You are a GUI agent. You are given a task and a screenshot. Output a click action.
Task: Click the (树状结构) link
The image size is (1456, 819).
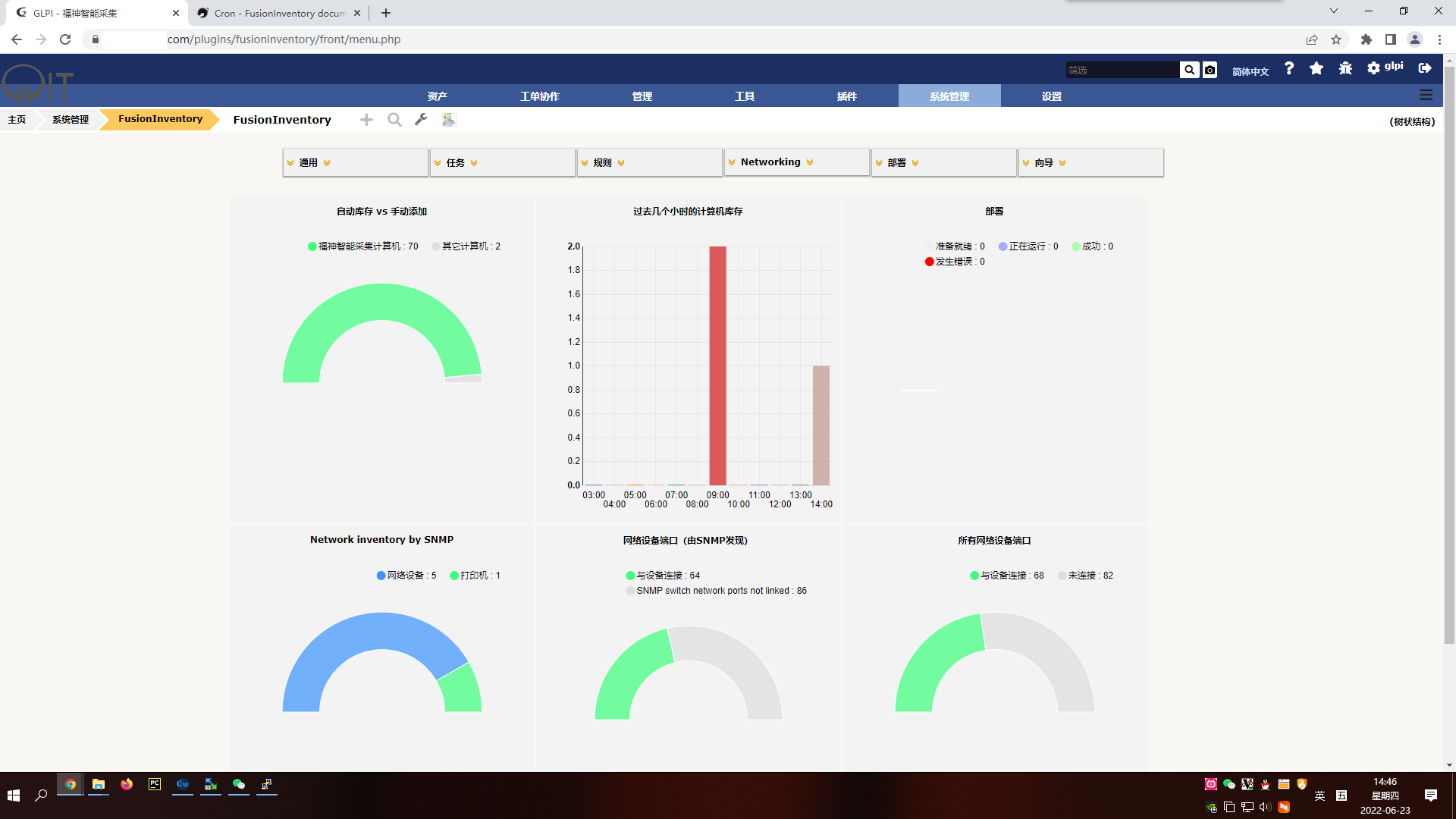click(1412, 121)
